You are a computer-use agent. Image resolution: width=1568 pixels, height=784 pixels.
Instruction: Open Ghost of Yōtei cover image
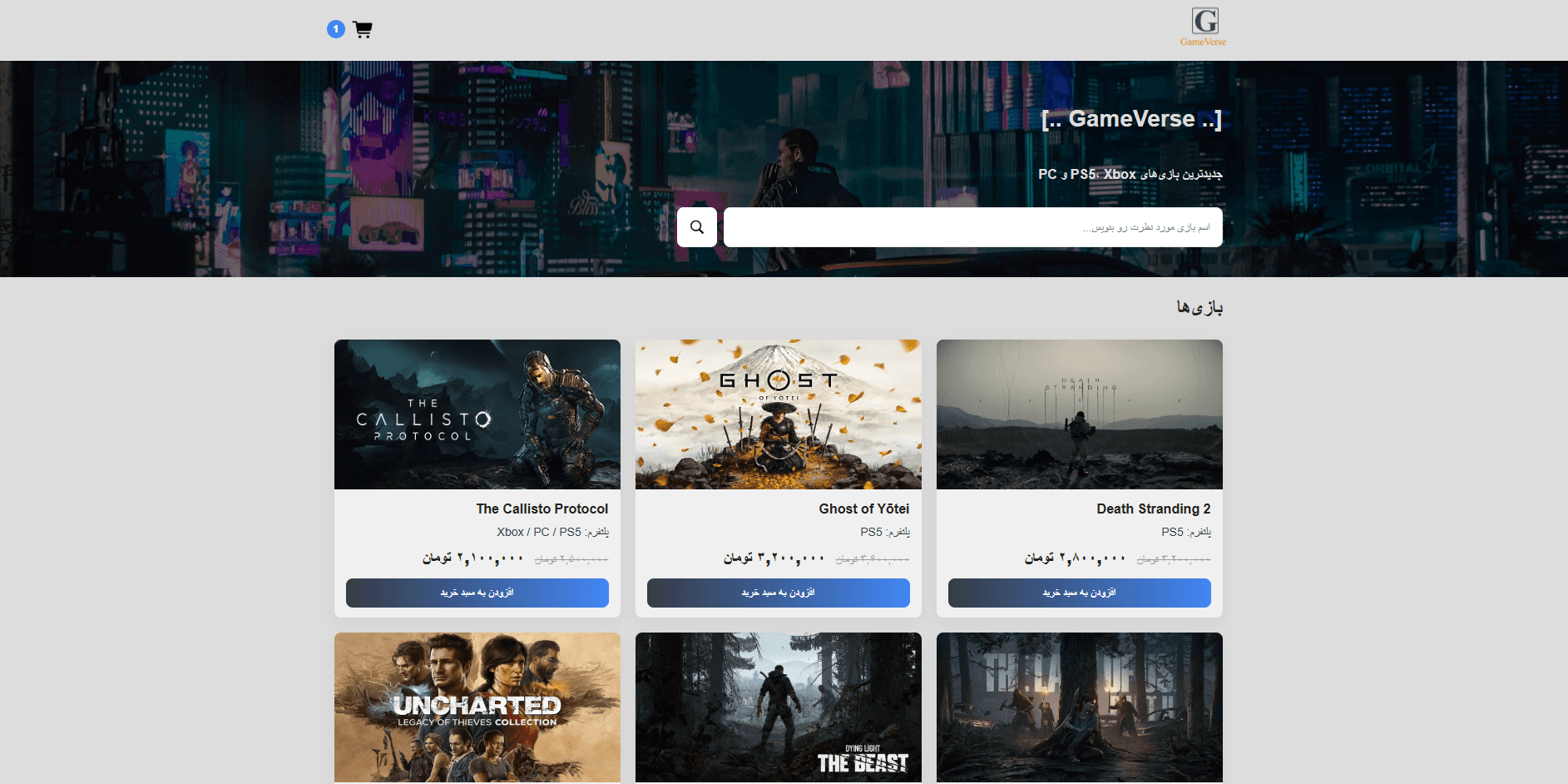click(779, 414)
